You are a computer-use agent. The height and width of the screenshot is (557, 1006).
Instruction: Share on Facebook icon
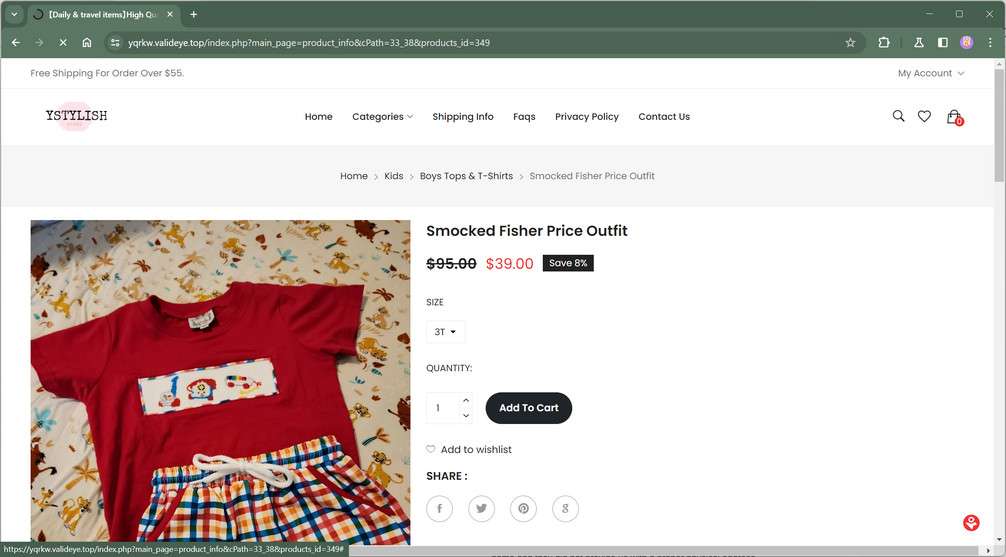(439, 508)
